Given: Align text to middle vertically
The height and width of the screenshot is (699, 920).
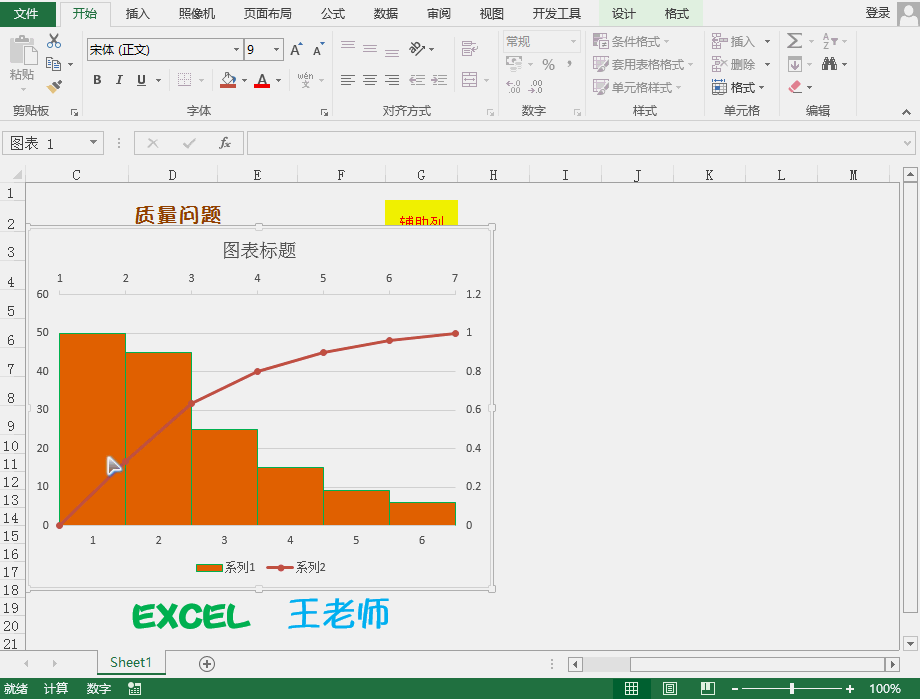Looking at the screenshot, I should coord(370,48).
